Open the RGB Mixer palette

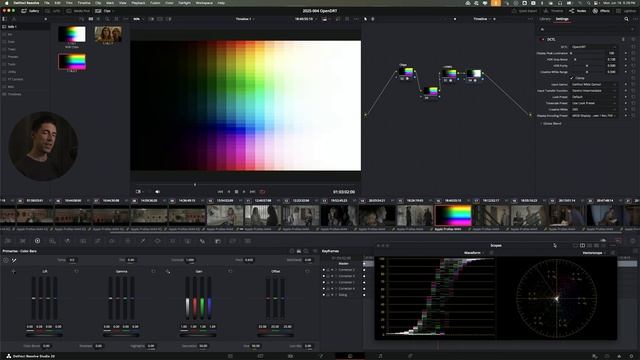(x=67, y=241)
